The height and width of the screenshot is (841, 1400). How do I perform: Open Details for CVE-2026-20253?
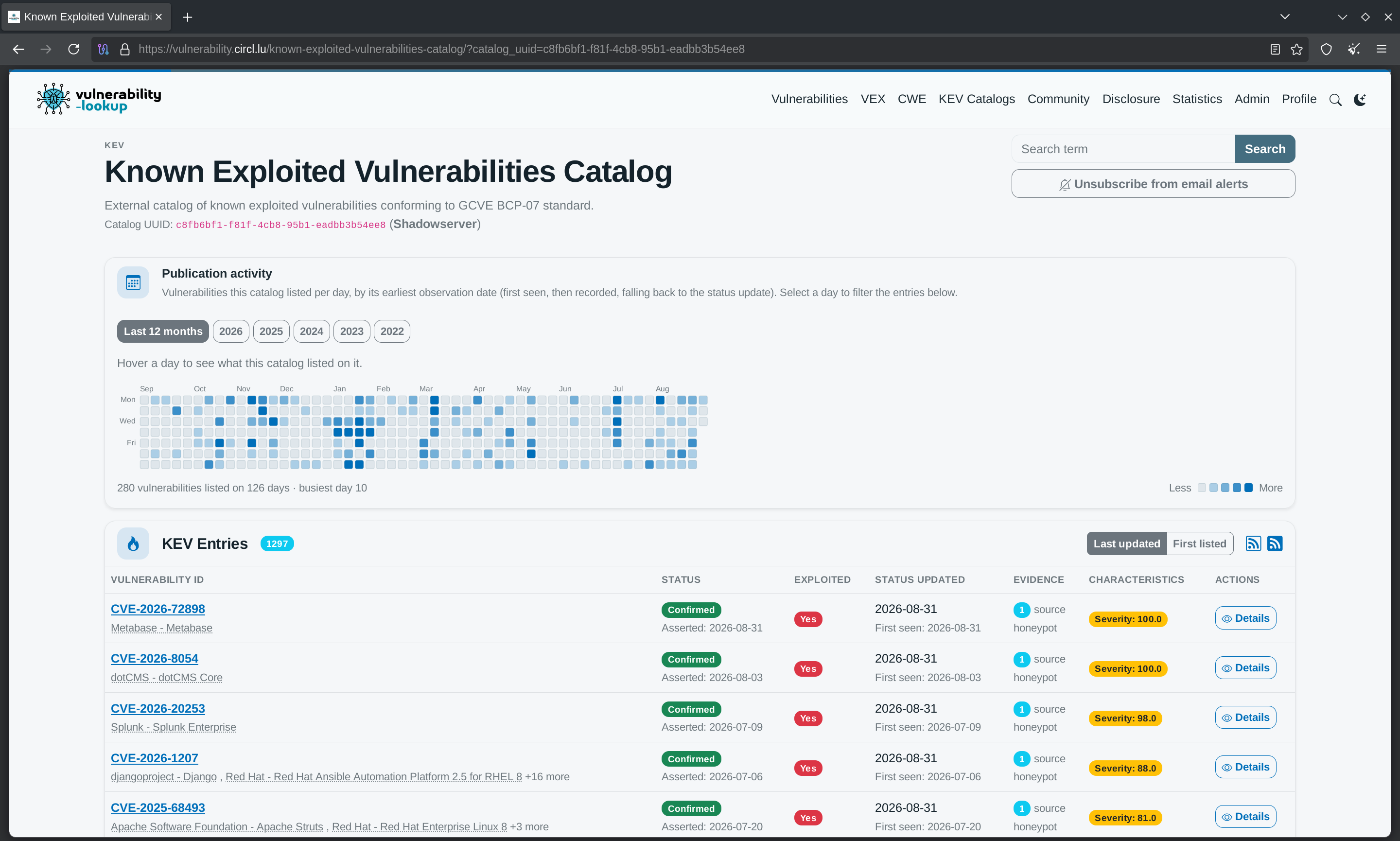coord(1245,718)
